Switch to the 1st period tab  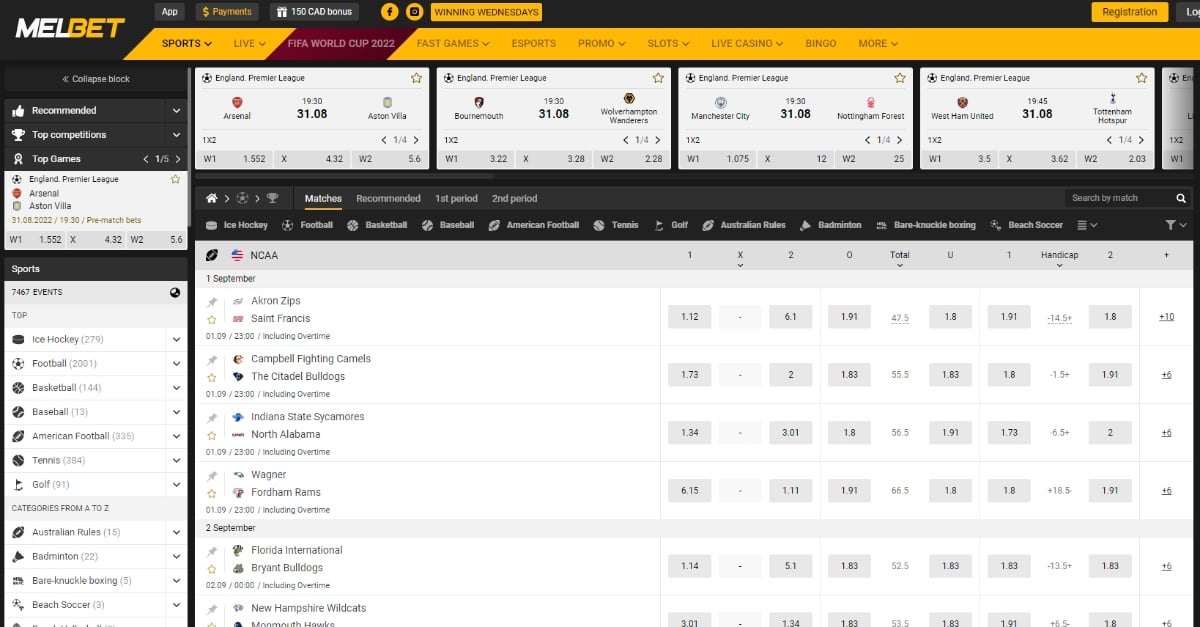[x=457, y=198]
